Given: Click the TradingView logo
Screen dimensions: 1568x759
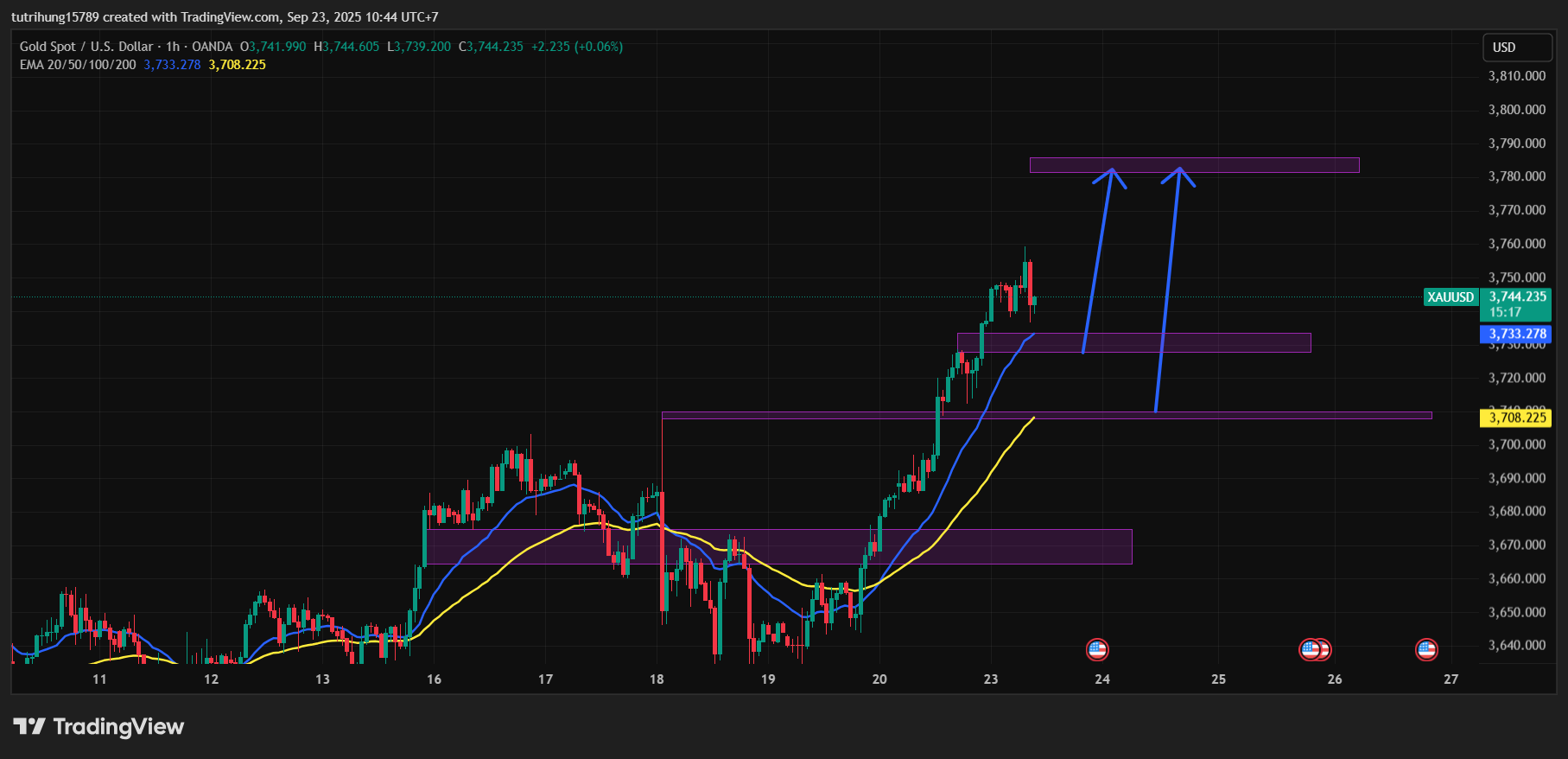Looking at the screenshot, I should pos(98,726).
